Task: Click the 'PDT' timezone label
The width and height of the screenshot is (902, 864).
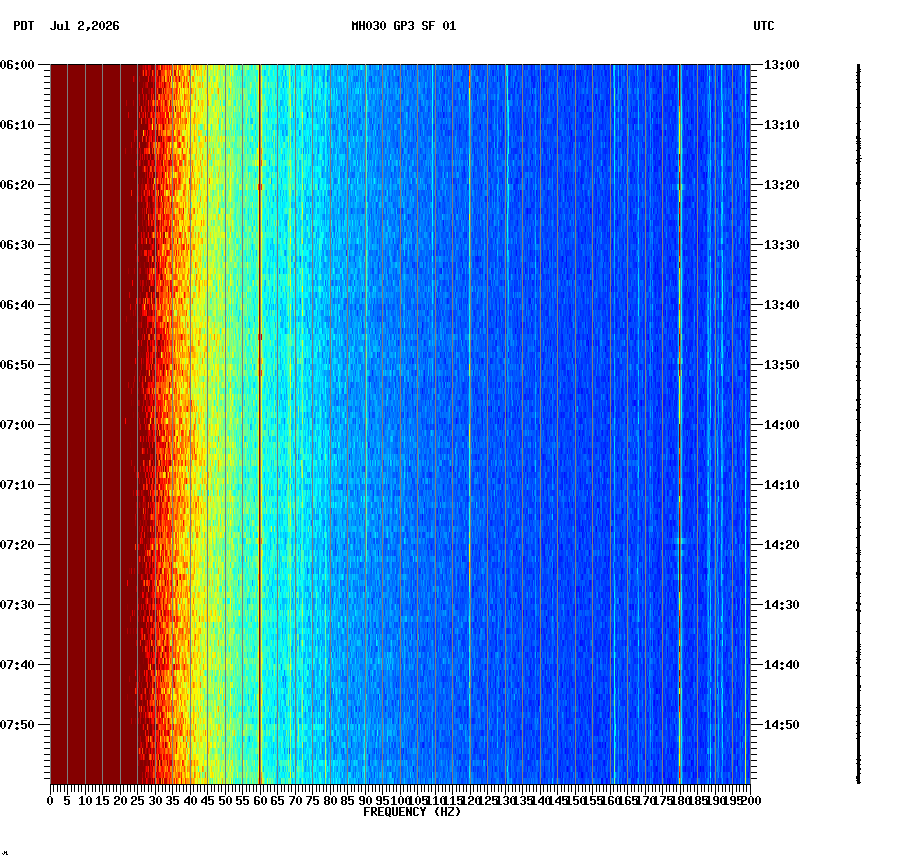Action: point(24,26)
